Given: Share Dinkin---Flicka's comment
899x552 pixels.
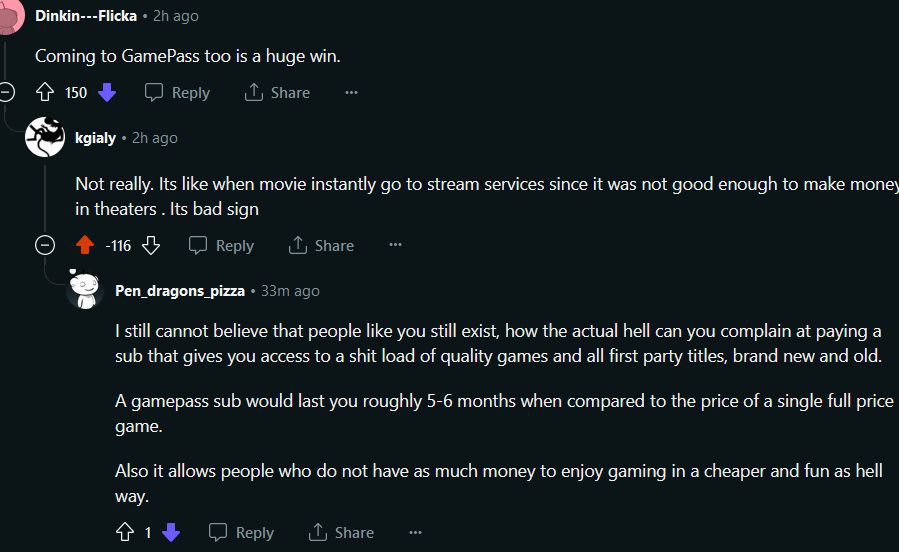Looking at the screenshot, I should point(277,93).
